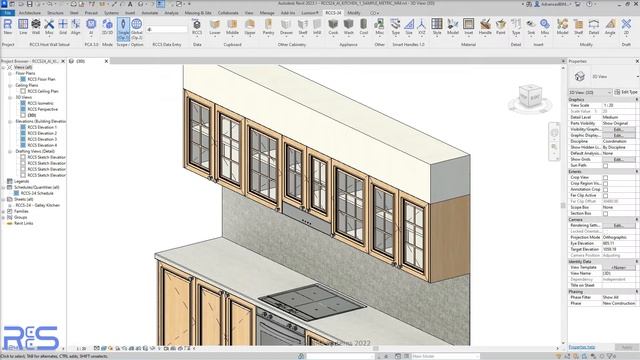Expand the Groups node in Project Browser
This screenshot has height=360, width=640.
click(x=3, y=218)
